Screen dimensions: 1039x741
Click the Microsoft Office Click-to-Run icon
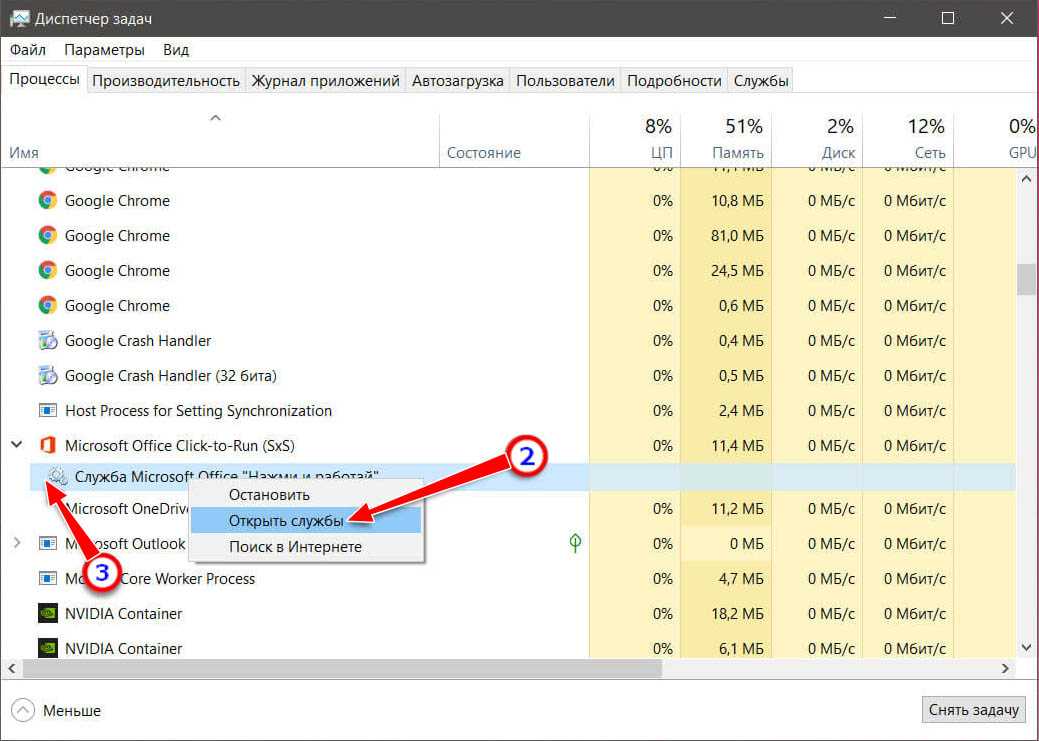coord(47,445)
